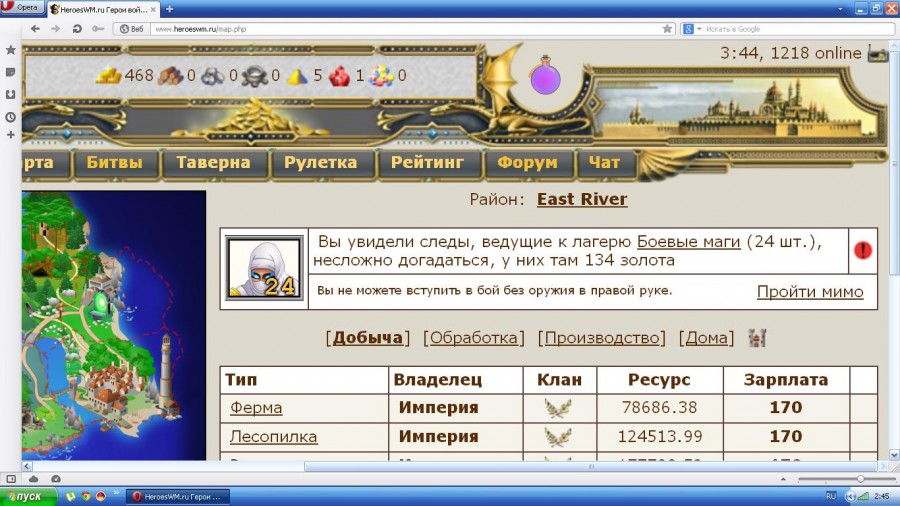Click the Веб security badge
The image size is (900, 506).
tap(131, 29)
